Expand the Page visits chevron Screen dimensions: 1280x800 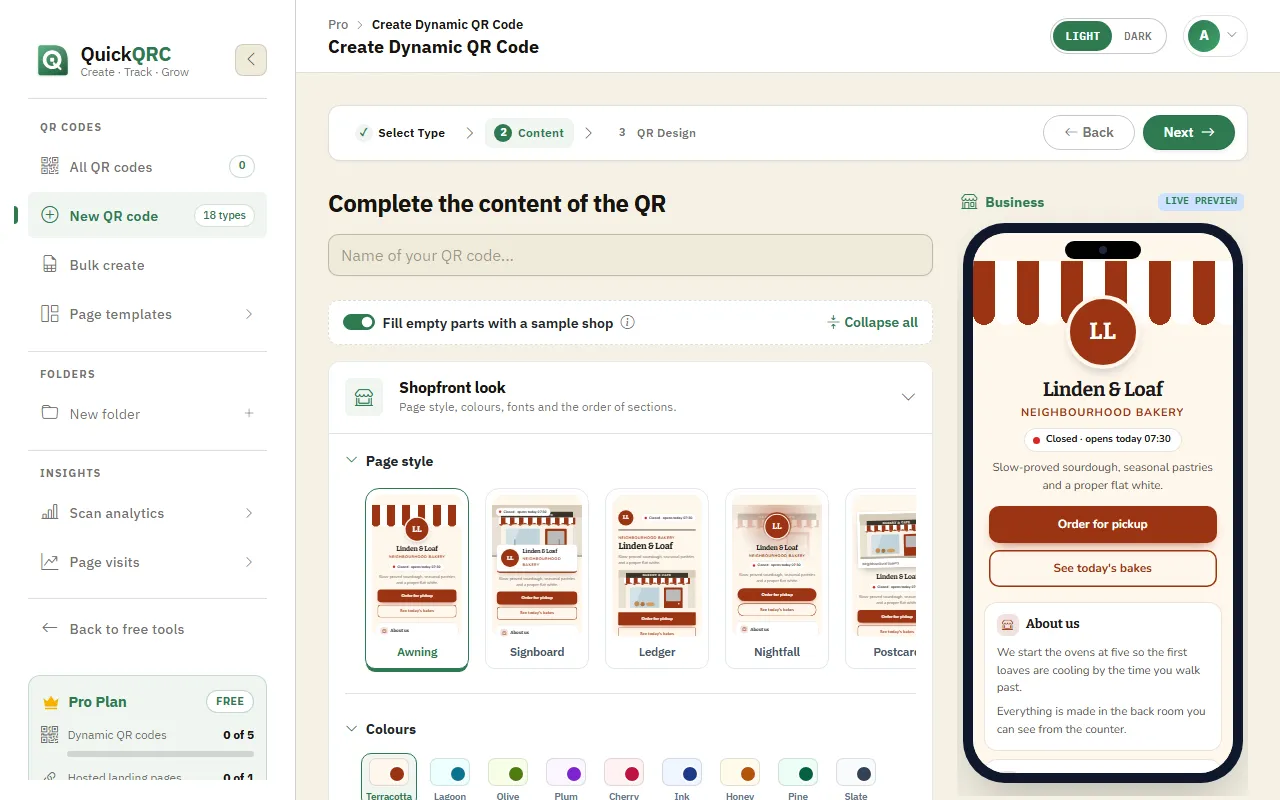(249, 562)
